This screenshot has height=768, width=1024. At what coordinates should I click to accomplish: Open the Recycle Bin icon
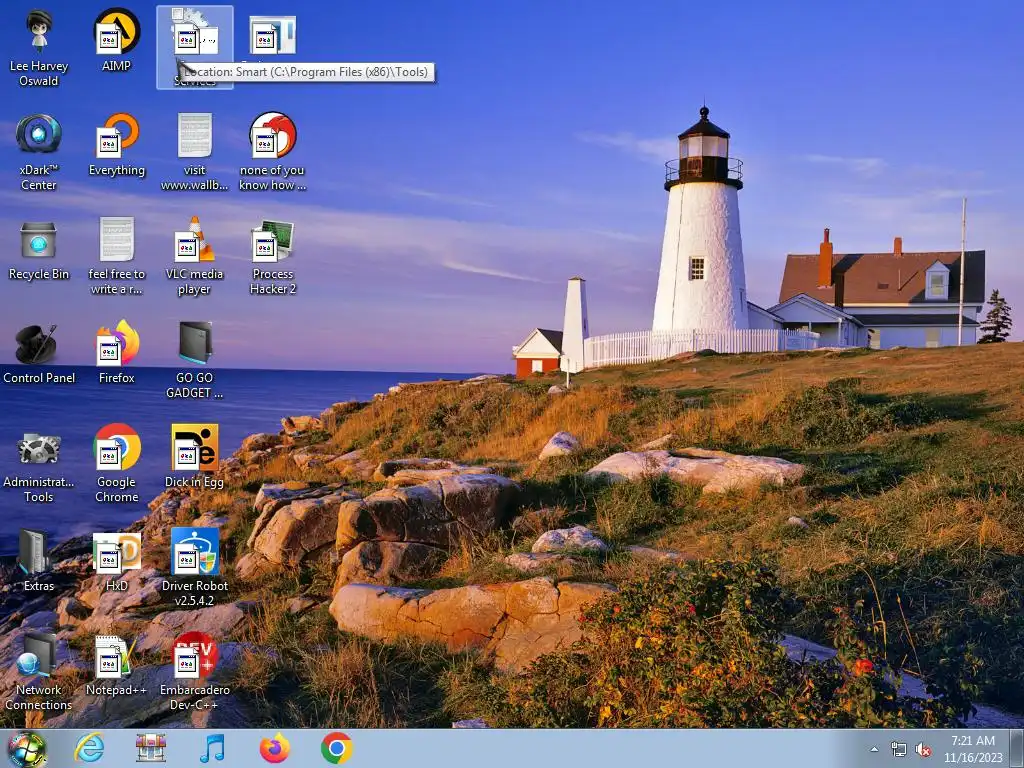tap(39, 251)
